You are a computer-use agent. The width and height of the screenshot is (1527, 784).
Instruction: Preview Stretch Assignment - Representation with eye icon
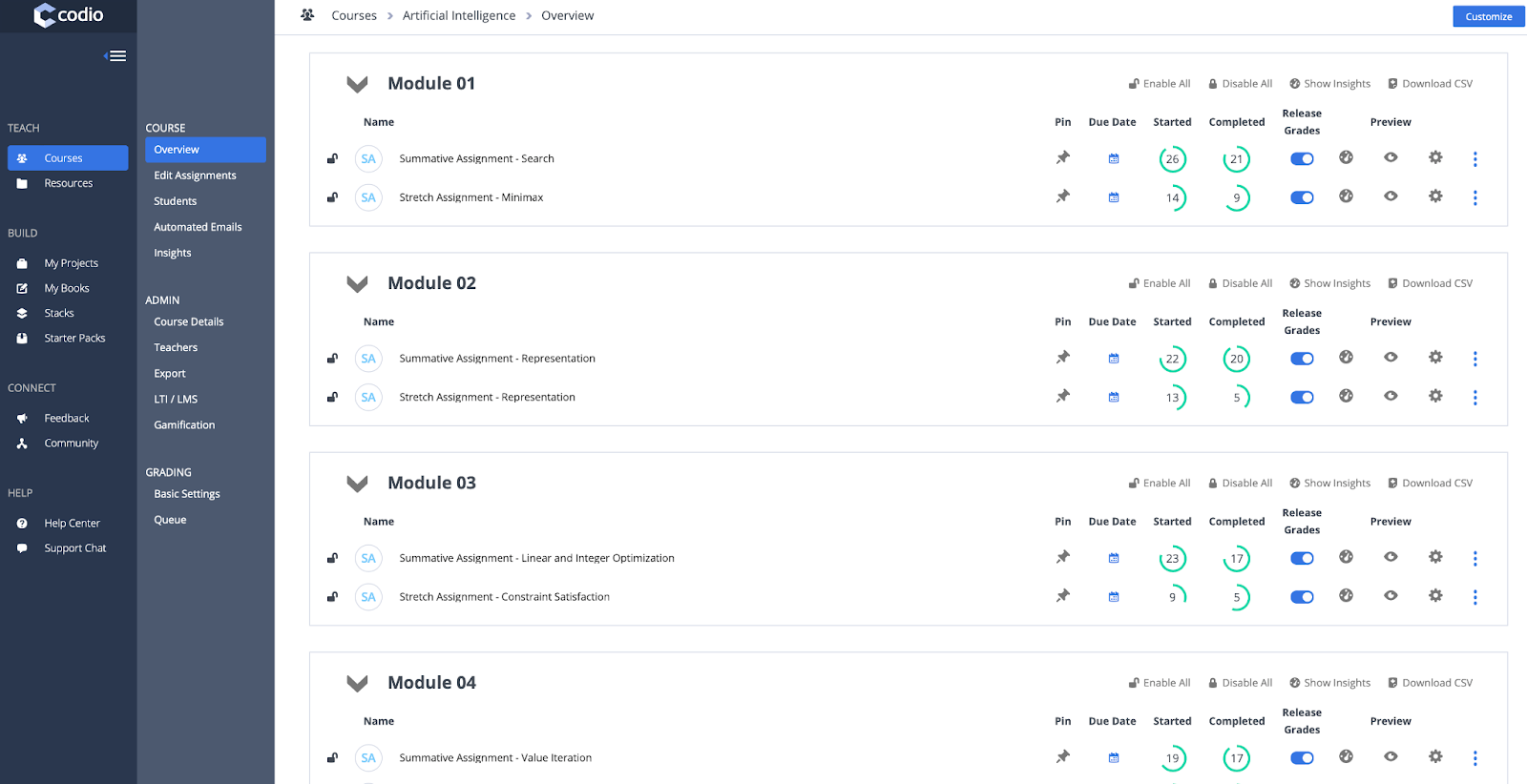pyautogui.click(x=1391, y=396)
